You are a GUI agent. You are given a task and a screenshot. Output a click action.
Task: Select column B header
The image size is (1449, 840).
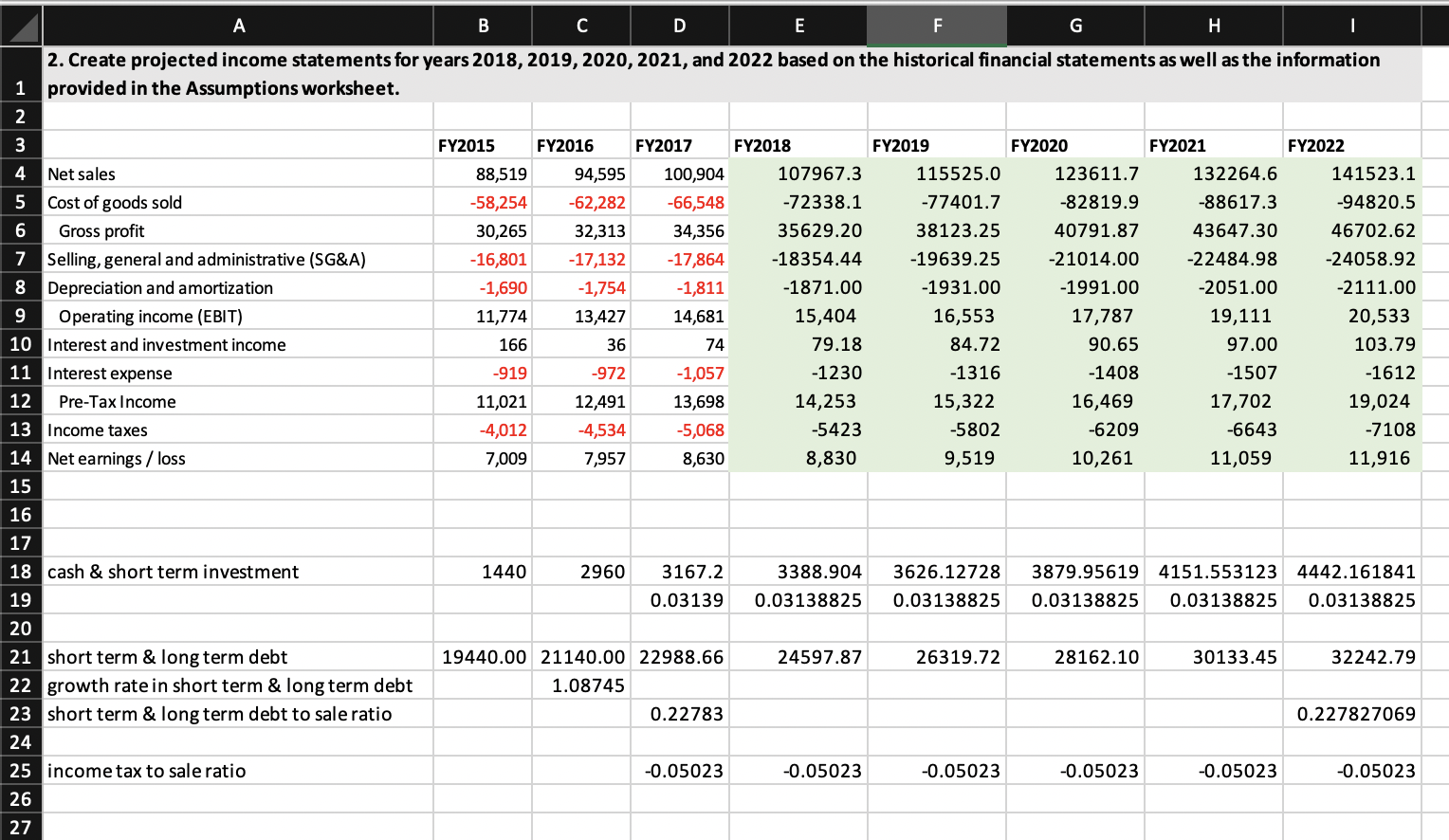point(483,27)
